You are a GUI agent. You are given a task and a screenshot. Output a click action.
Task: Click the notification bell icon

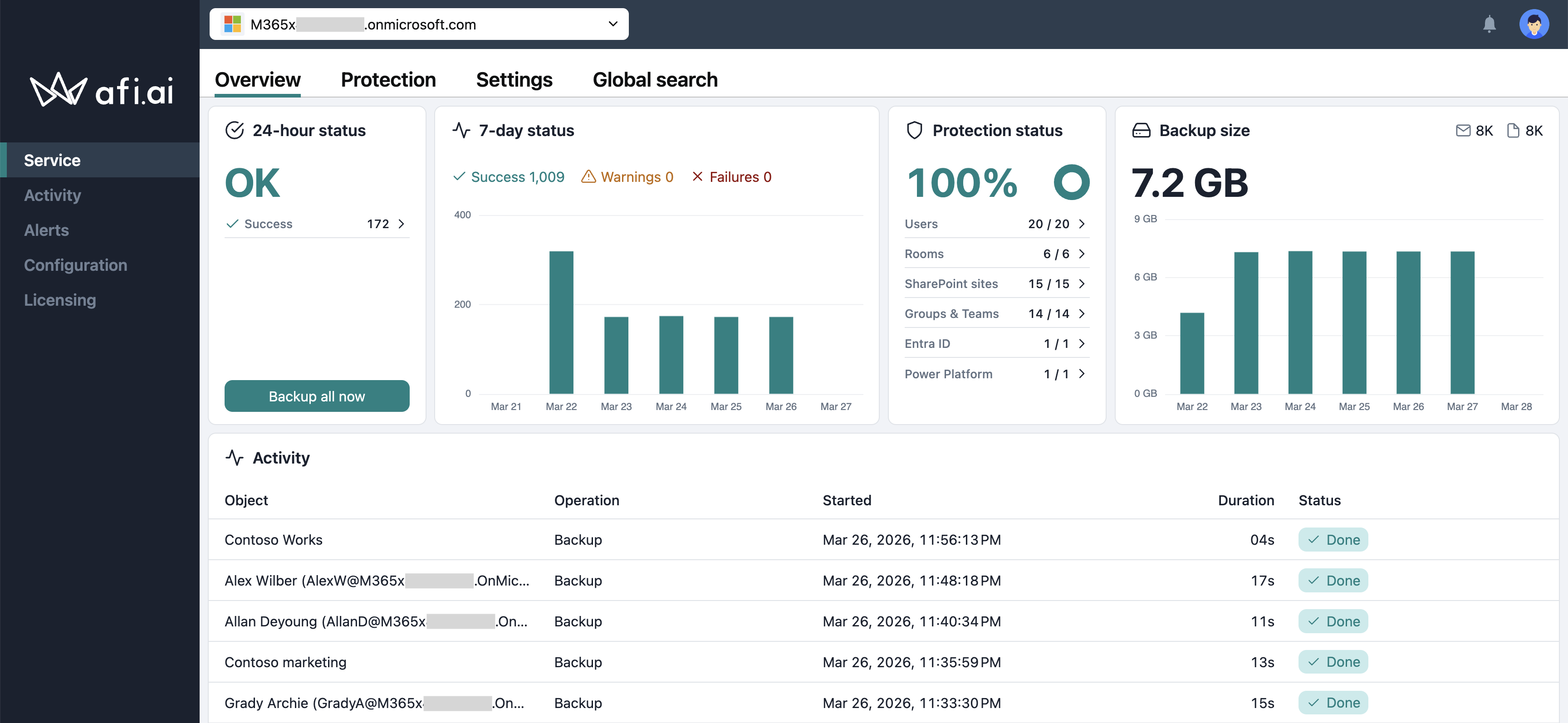(1489, 24)
